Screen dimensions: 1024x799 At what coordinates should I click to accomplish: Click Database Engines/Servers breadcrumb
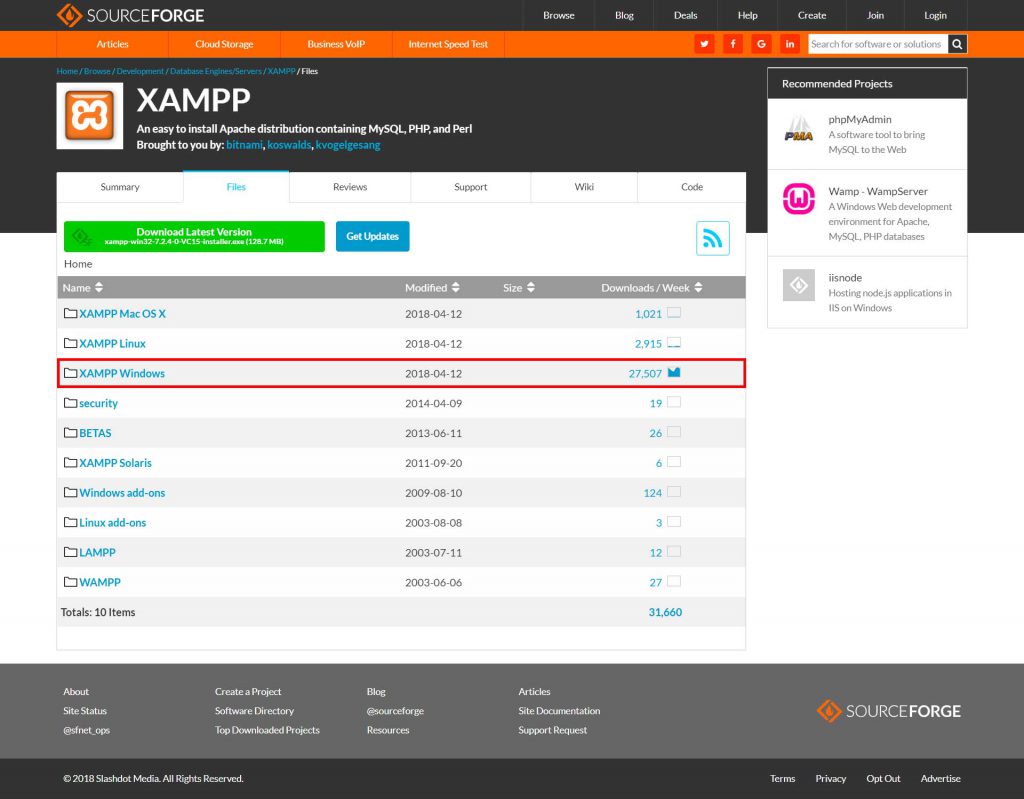(x=216, y=71)
